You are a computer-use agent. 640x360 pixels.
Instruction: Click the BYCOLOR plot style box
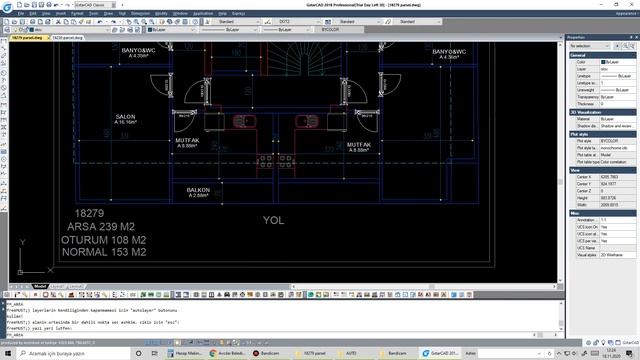(340, 30)
